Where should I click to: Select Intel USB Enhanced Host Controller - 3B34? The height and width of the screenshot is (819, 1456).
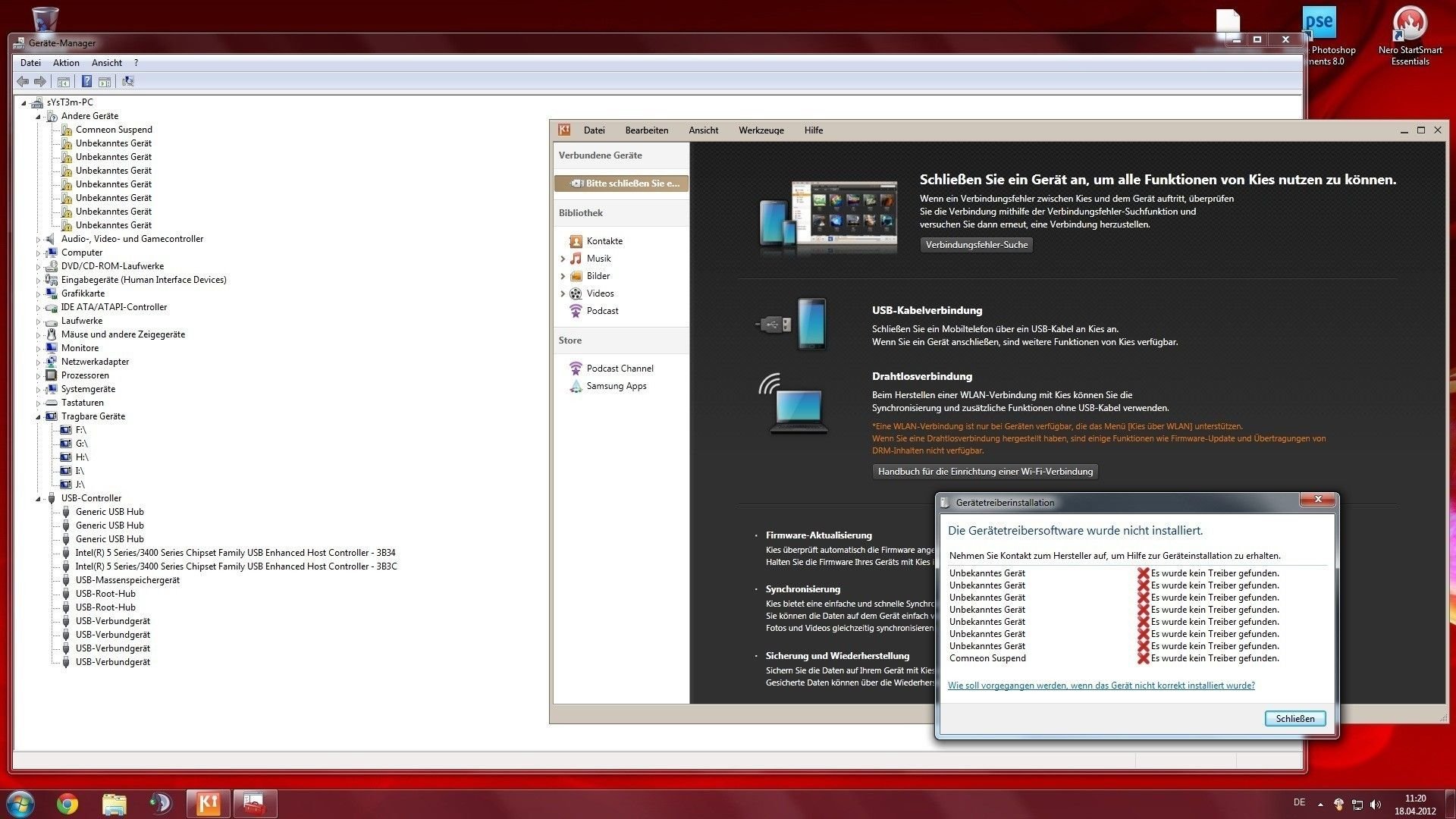[235, 553]
